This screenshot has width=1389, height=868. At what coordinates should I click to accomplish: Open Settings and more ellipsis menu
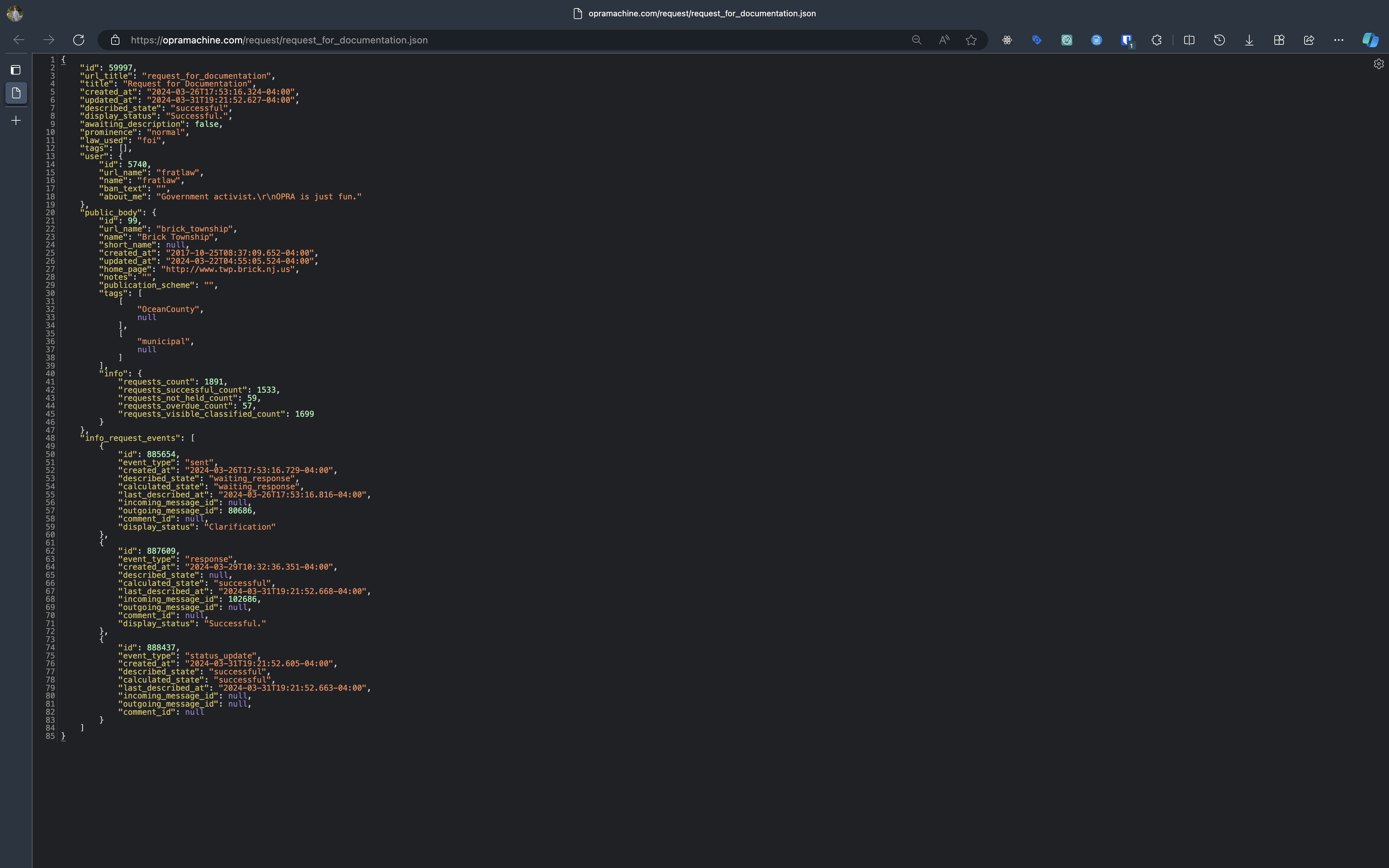coord(1338,40)
